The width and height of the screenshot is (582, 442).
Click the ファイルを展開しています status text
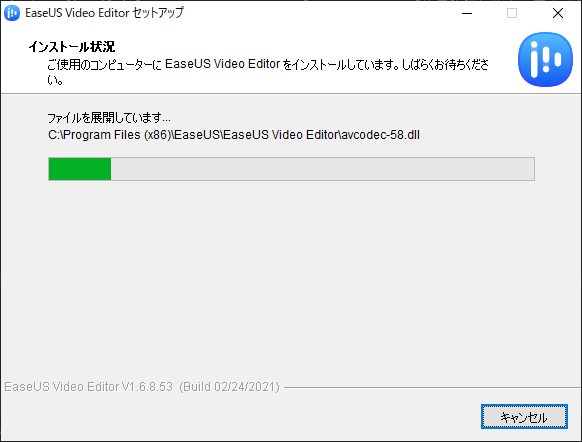(109, 118)
